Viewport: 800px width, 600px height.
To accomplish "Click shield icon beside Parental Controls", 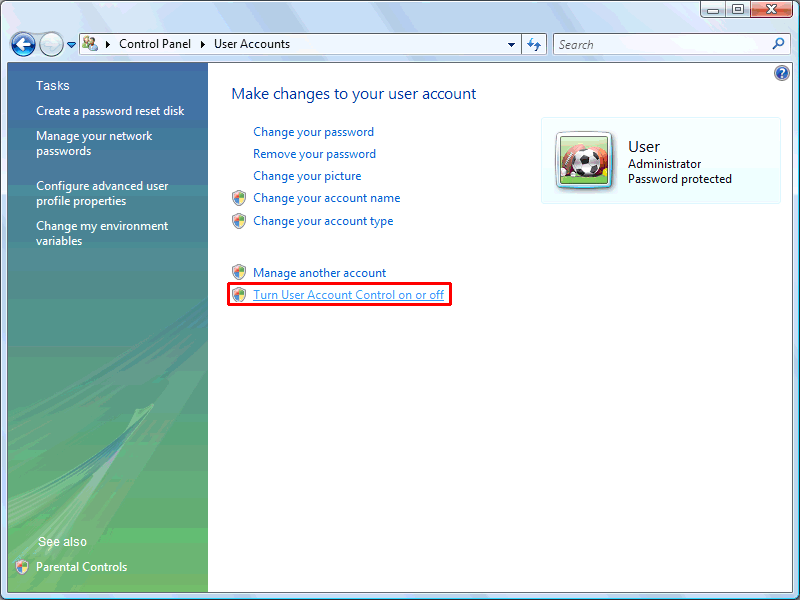I will tap(22, 567).
